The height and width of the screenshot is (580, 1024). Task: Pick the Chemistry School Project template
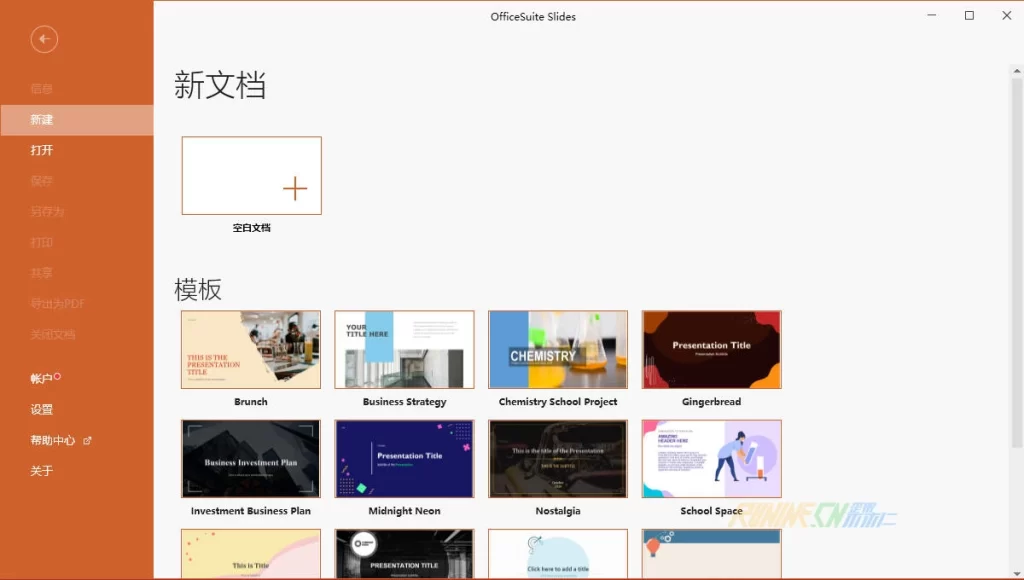pos(558,350)
